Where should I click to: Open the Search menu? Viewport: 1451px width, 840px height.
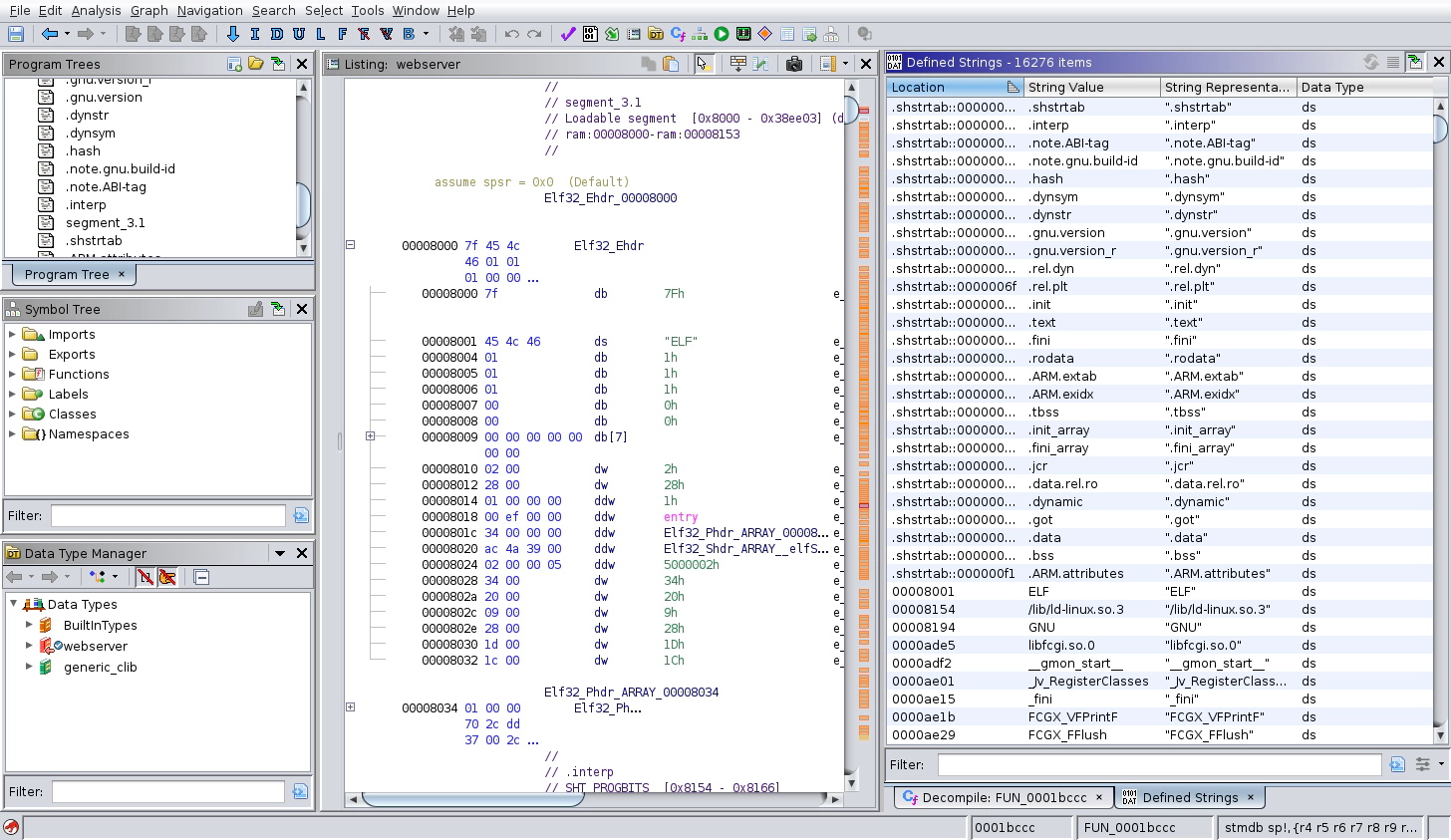click(x=274, y=10)
